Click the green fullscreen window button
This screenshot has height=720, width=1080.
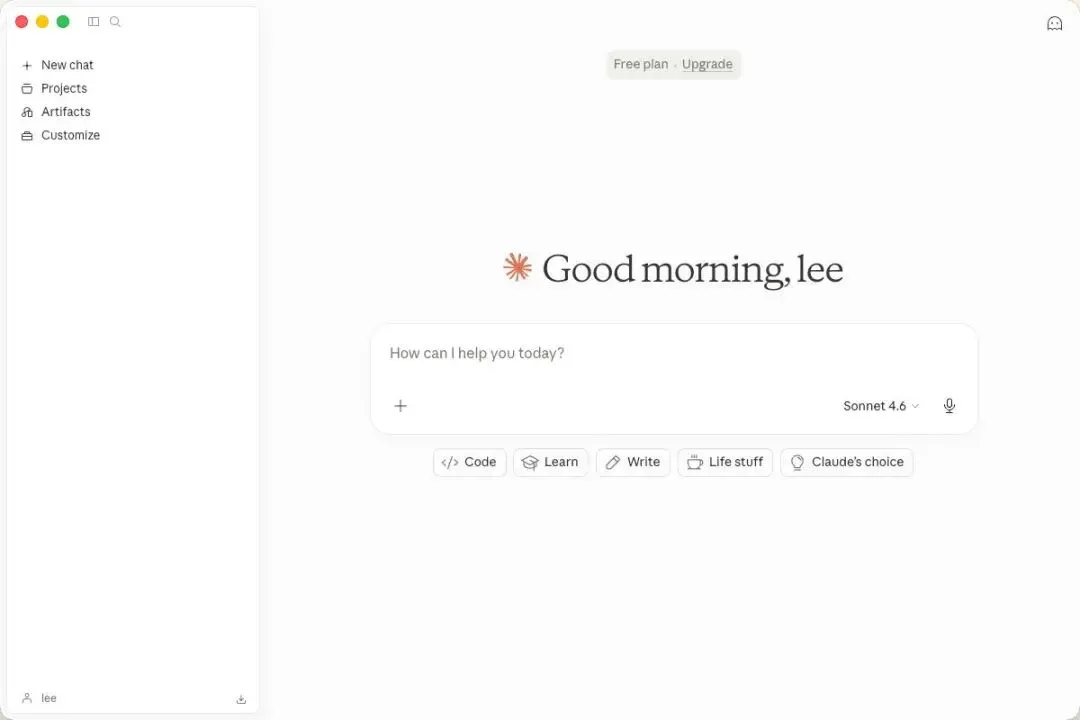[63, 21]
